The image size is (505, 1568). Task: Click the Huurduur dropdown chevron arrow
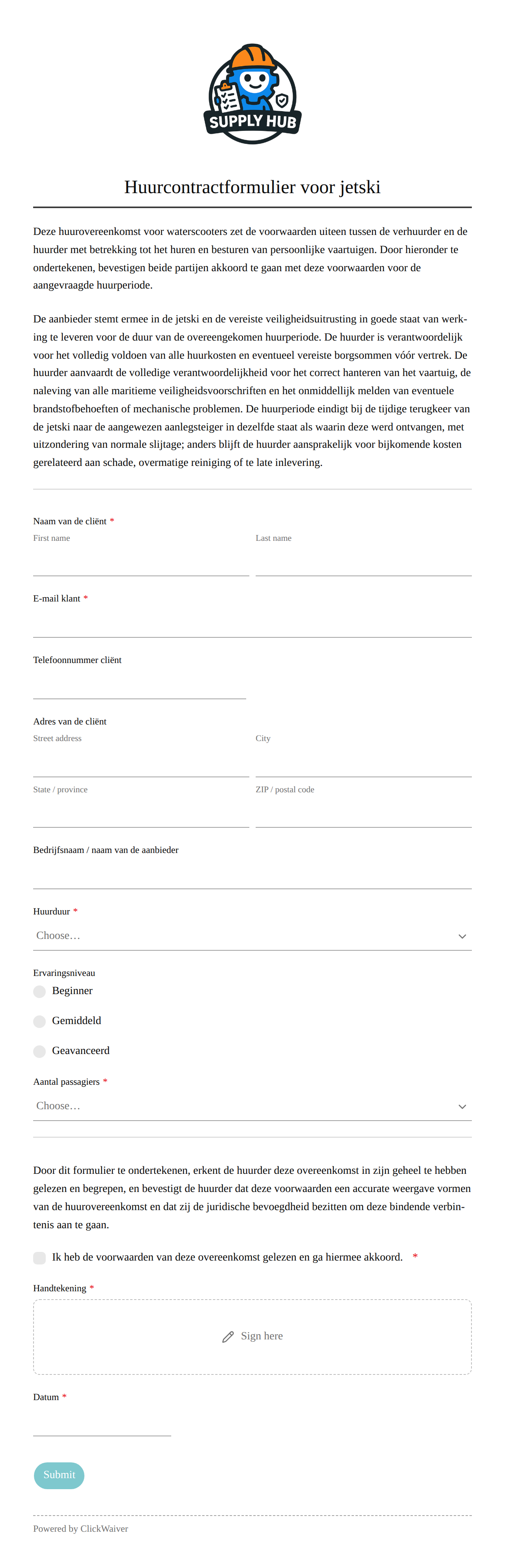coord(462,936)
